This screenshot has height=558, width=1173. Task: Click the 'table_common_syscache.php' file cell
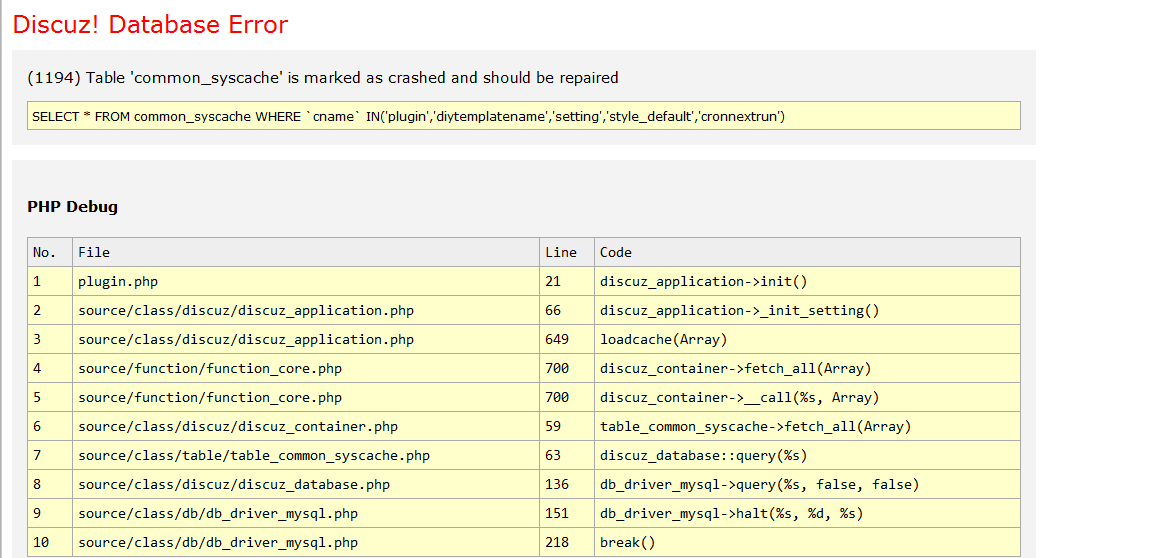click(306, 456)
